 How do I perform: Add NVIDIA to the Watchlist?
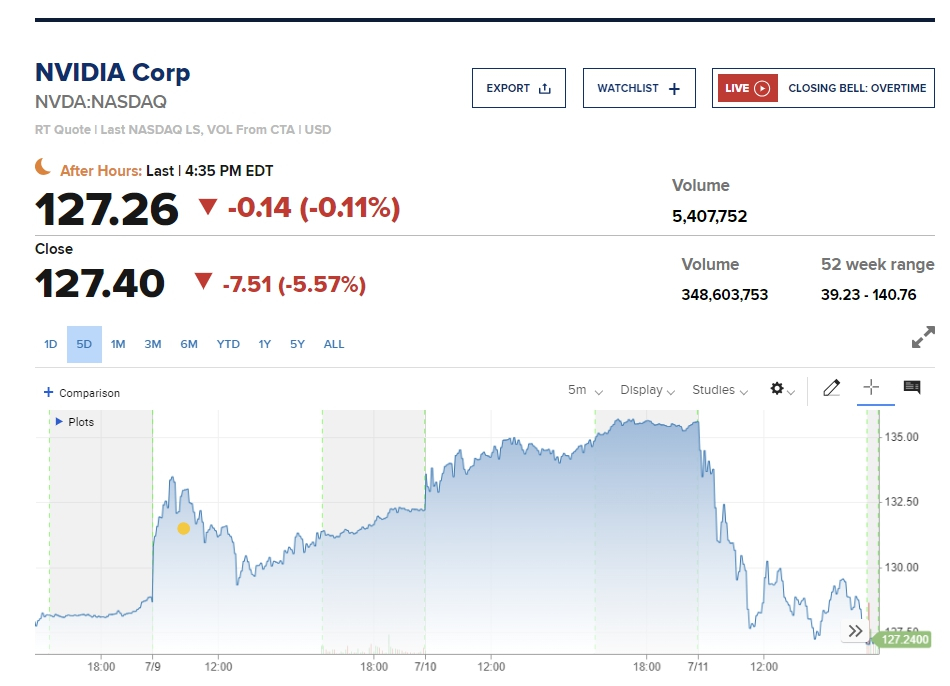click(x=638, y=88)
